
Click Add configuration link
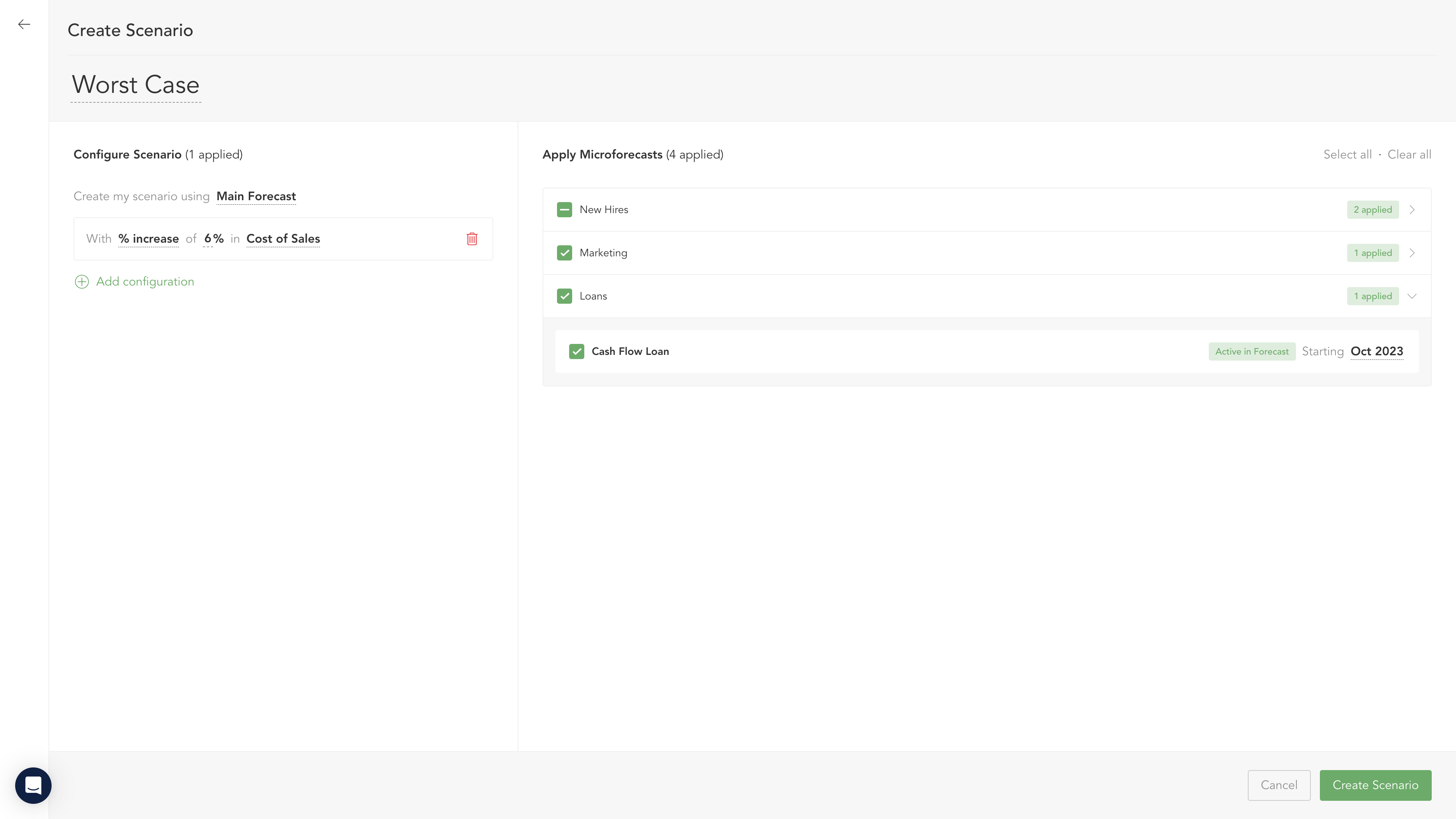tap(145, 281)
